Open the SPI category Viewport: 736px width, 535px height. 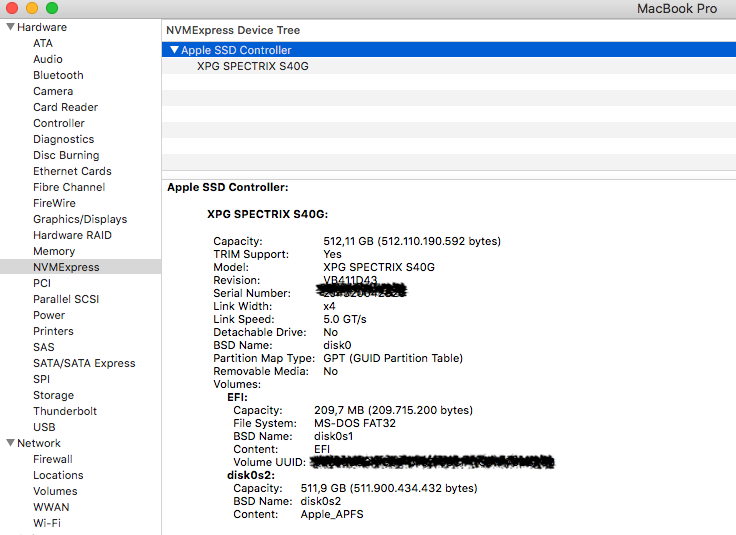point(41,379)
